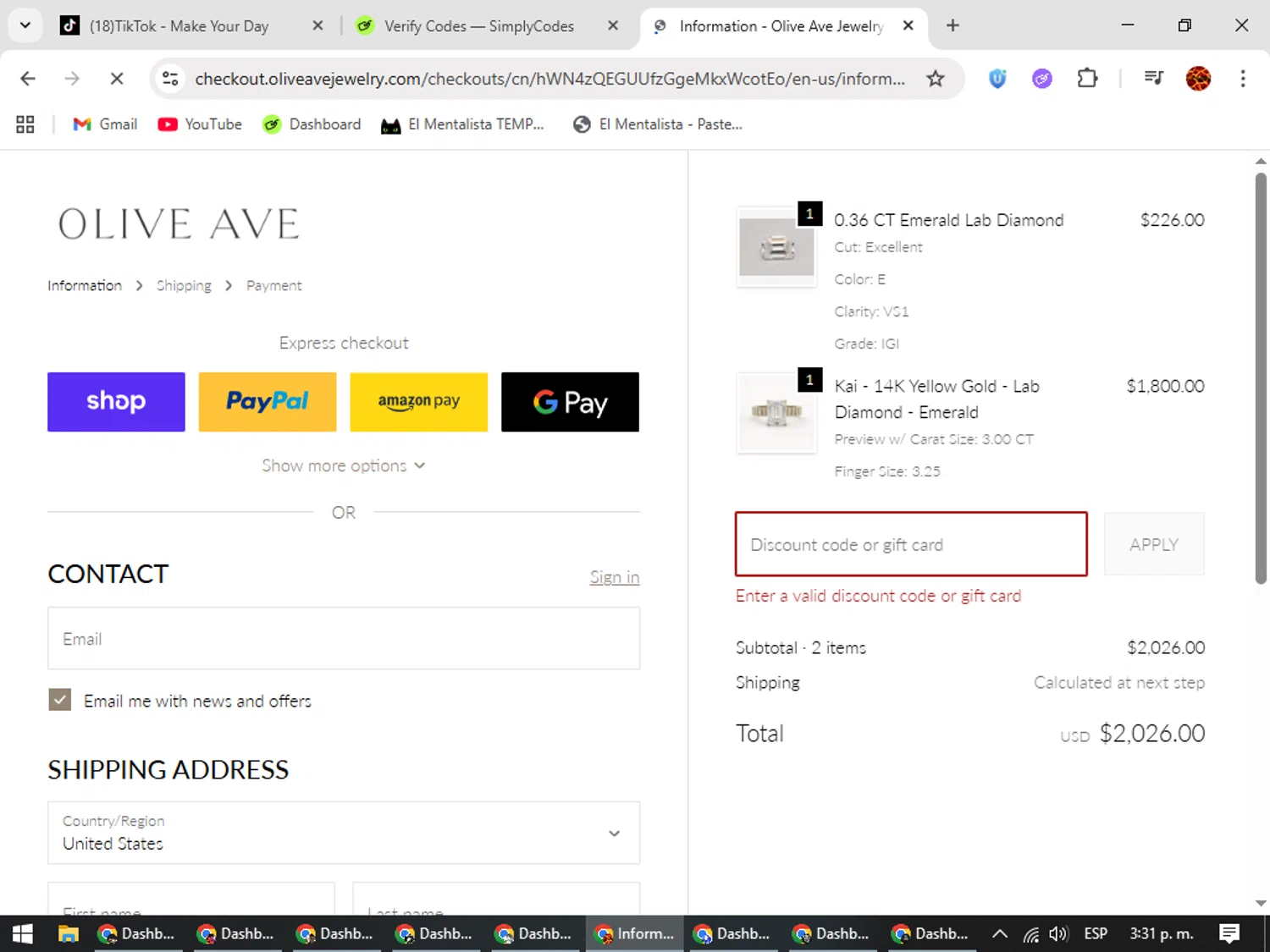Close the Verify Codes tab
The width and height of the screenshot is (1270, 952).
[613, 26]
